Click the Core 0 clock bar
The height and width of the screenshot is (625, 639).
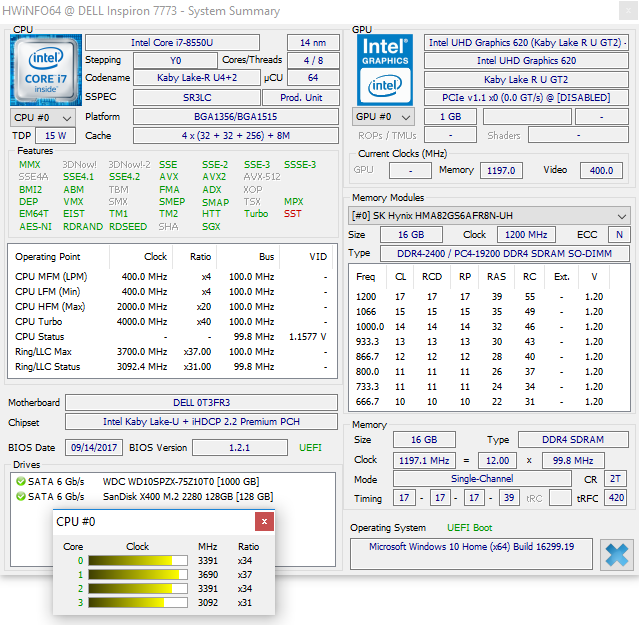[x=138, y=561]
